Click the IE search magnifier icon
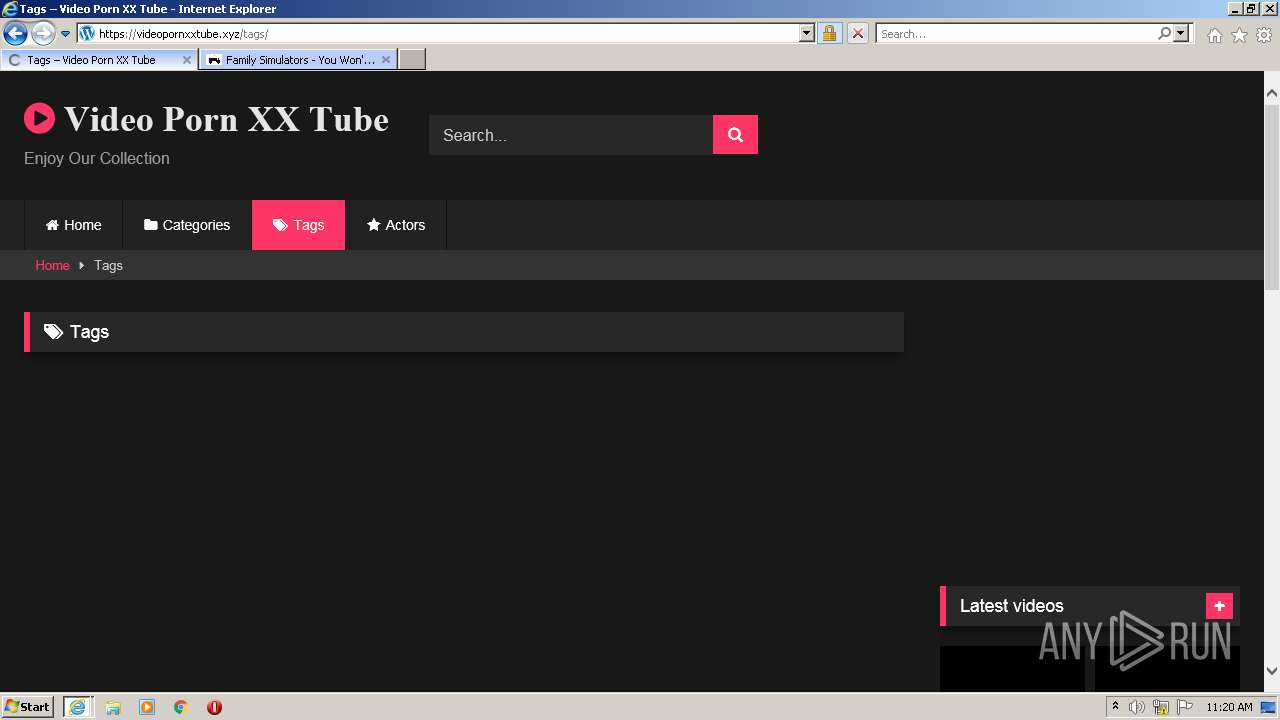1280x720 pixels. click(x=1164, y=33)
